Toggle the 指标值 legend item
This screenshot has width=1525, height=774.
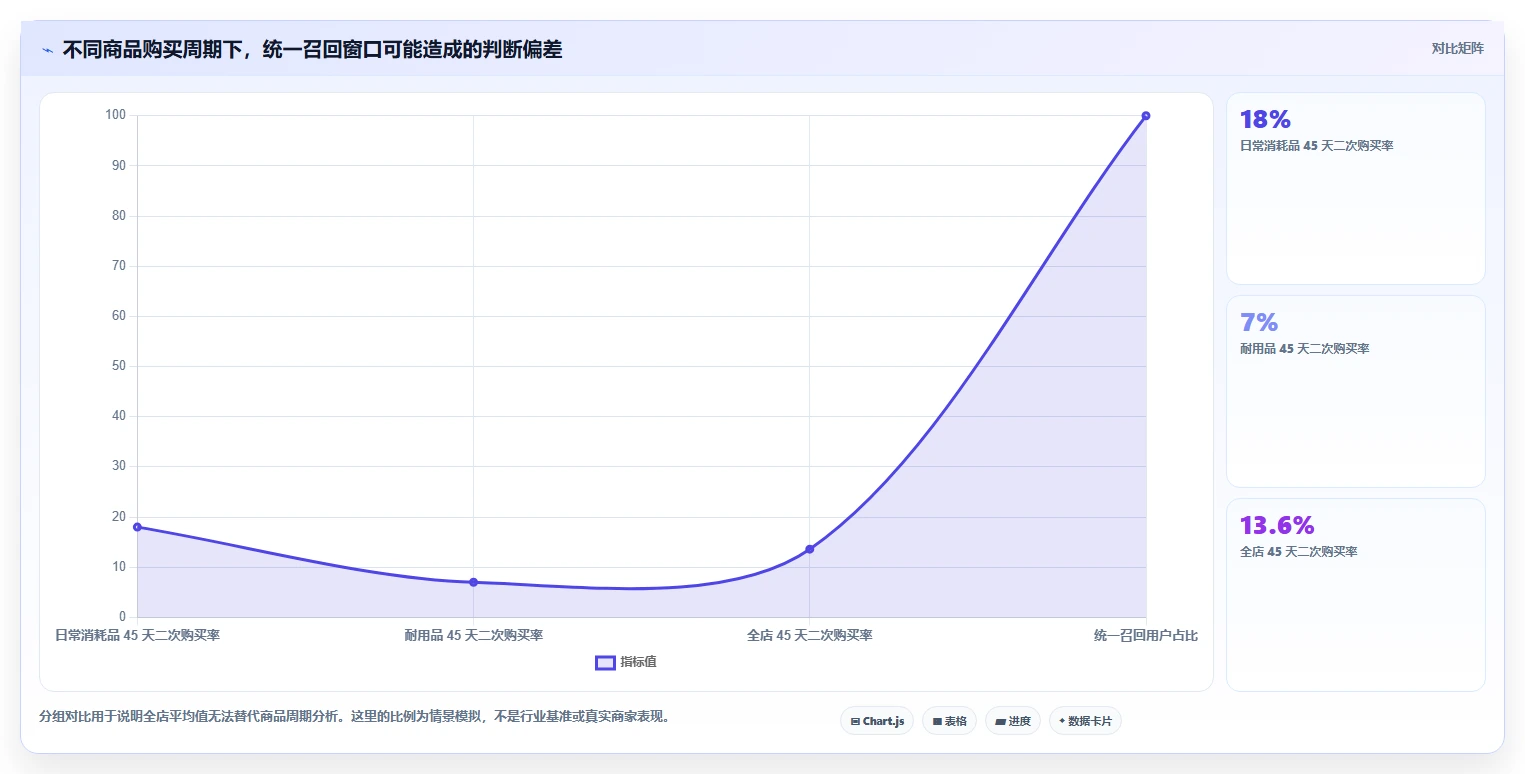click(626, 662)
